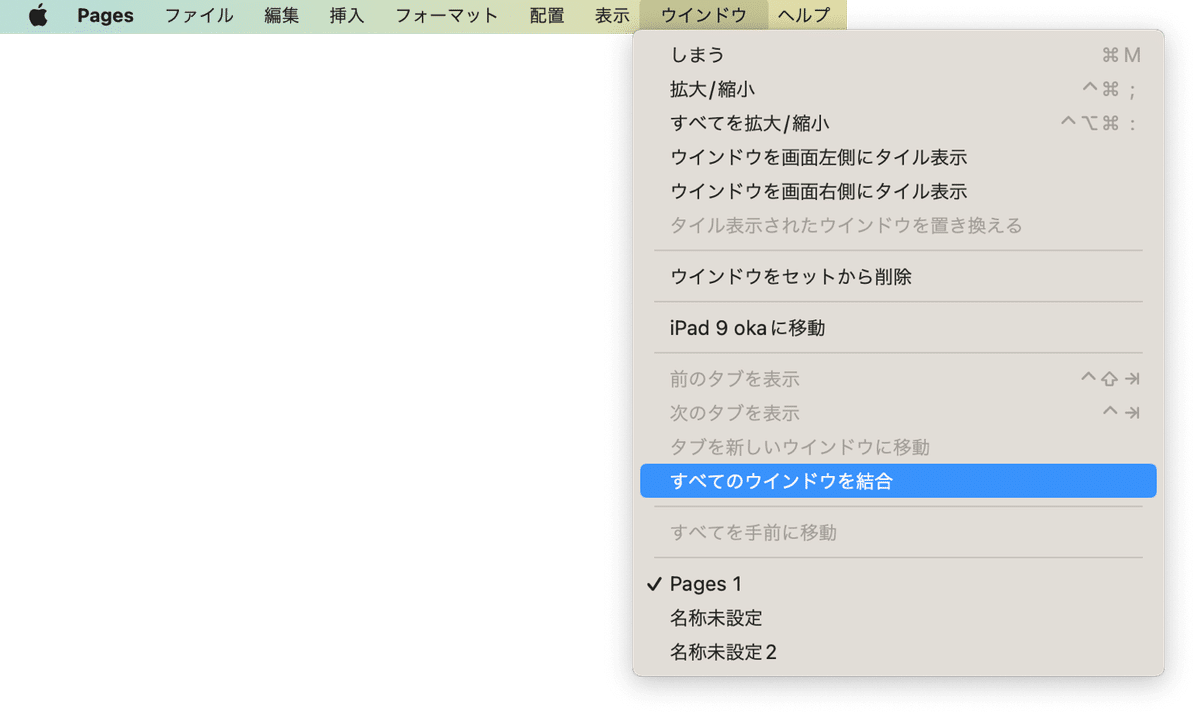Select ウインドウをセットから削除
This screenshot has width=1200, height=718.
pos(898,276)
